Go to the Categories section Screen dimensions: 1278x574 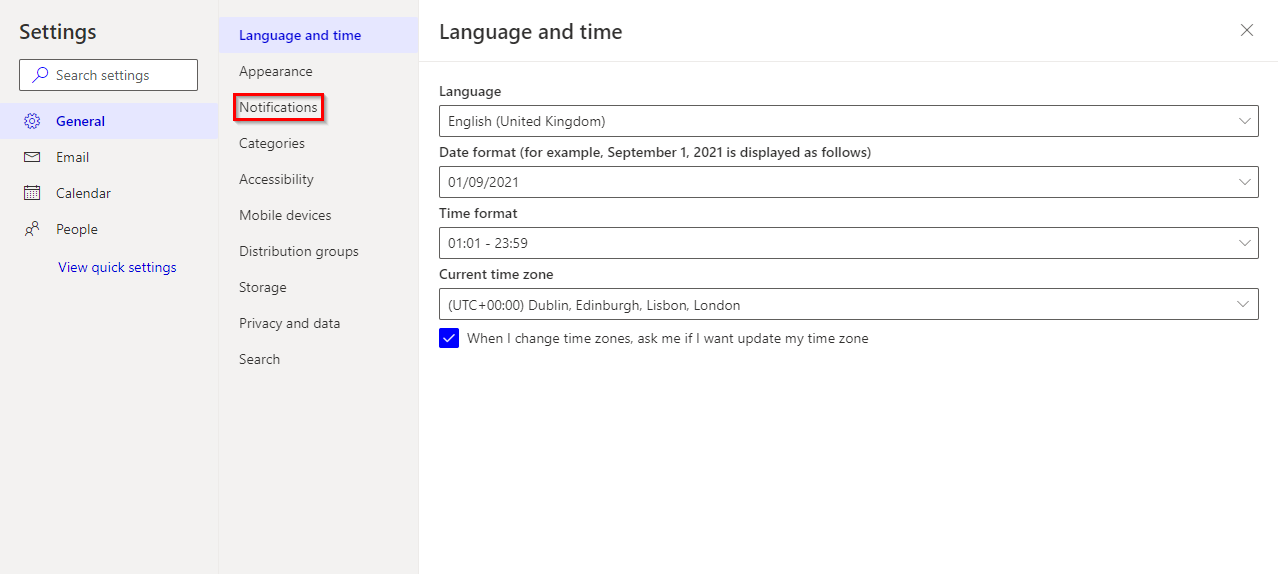click(x=272, y=143)
